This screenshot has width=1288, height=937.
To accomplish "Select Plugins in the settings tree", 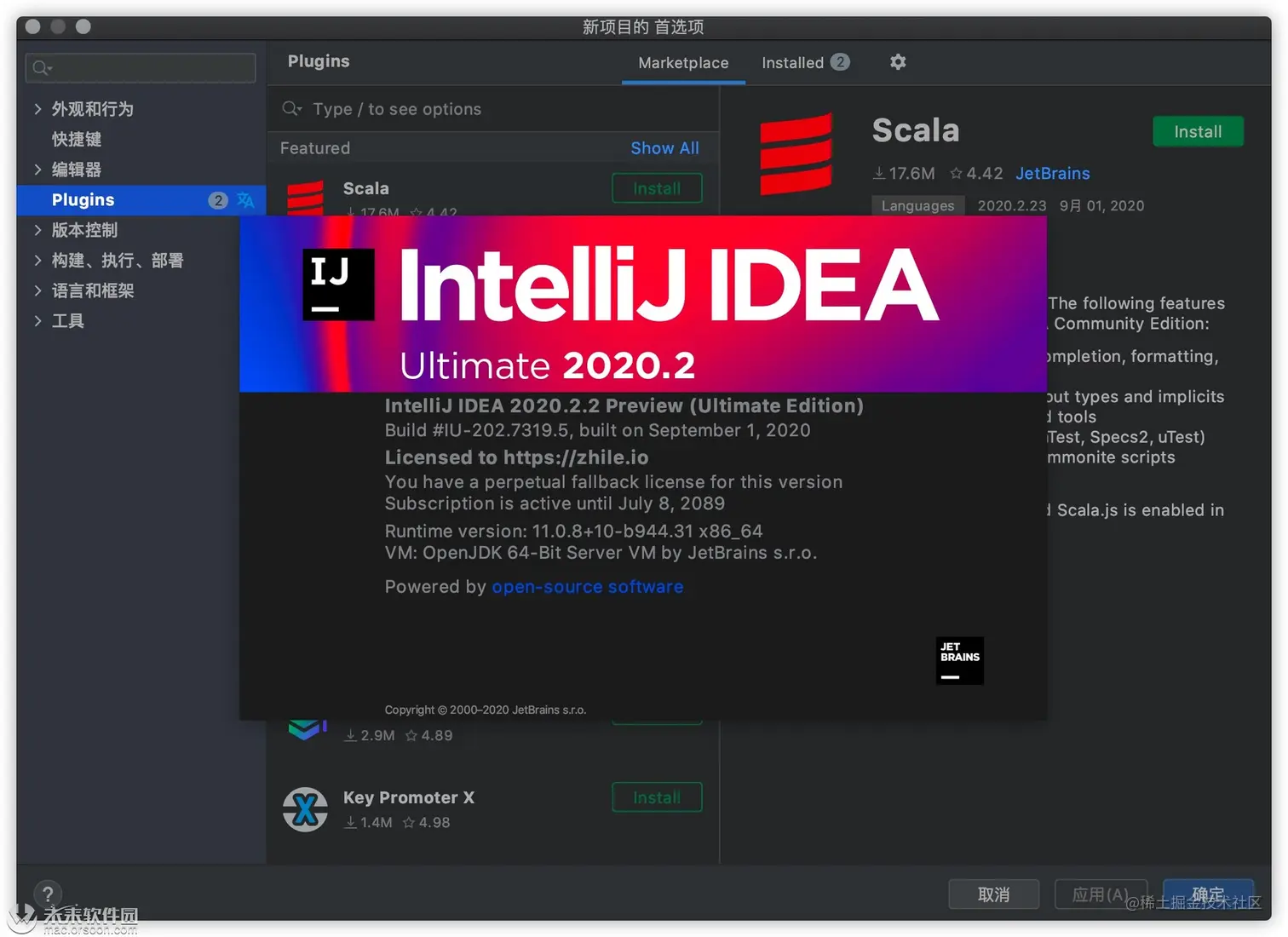I will [x=141, y=200].
